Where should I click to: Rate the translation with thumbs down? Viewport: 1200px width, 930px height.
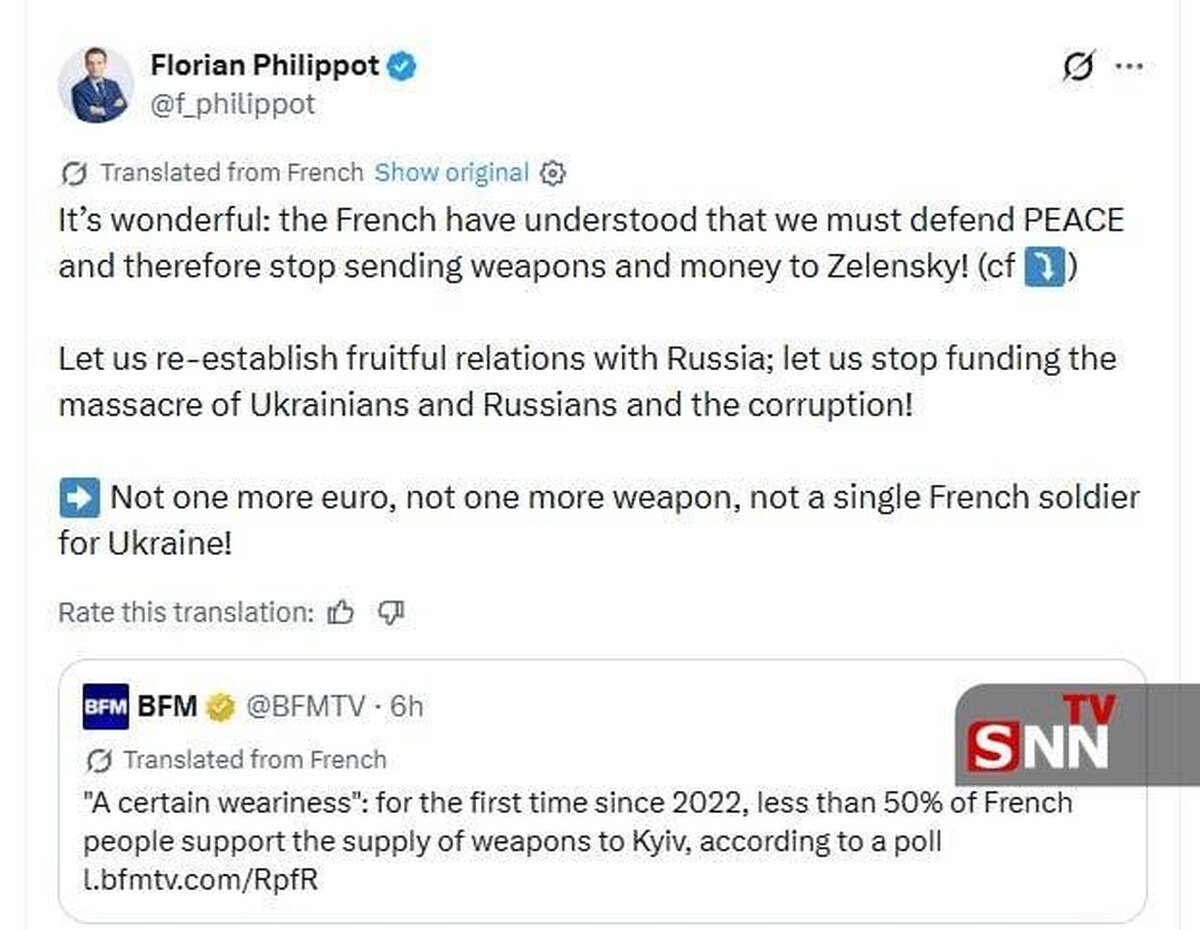pos(391,612)
